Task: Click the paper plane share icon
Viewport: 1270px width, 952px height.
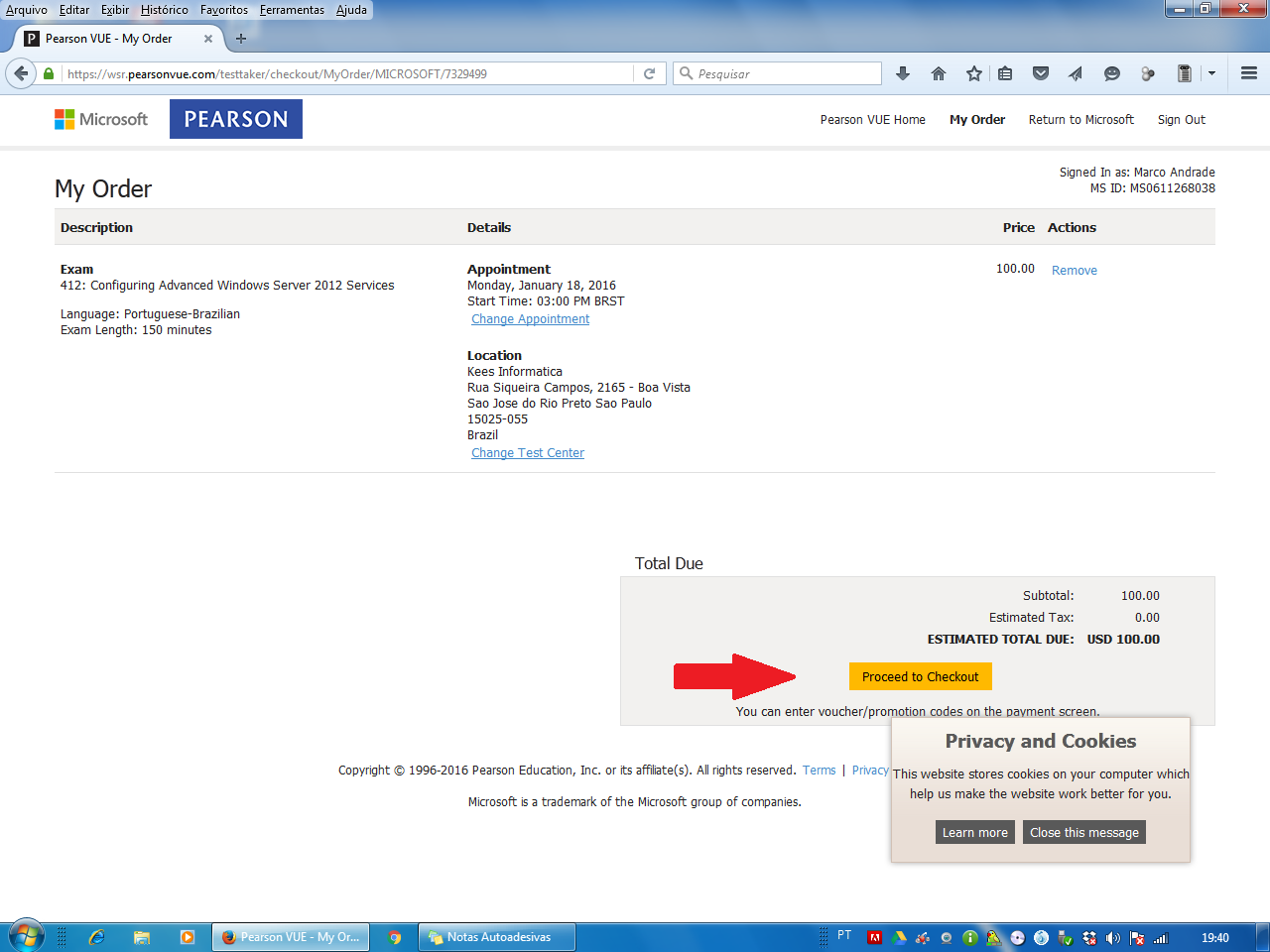Action: 1076,73
